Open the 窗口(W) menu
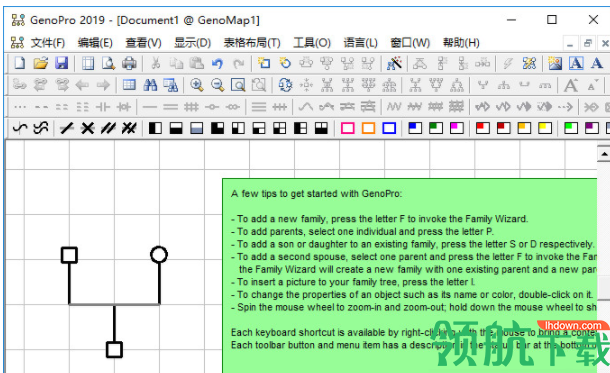The image size is (610, 373). click(x=410, y=42)
